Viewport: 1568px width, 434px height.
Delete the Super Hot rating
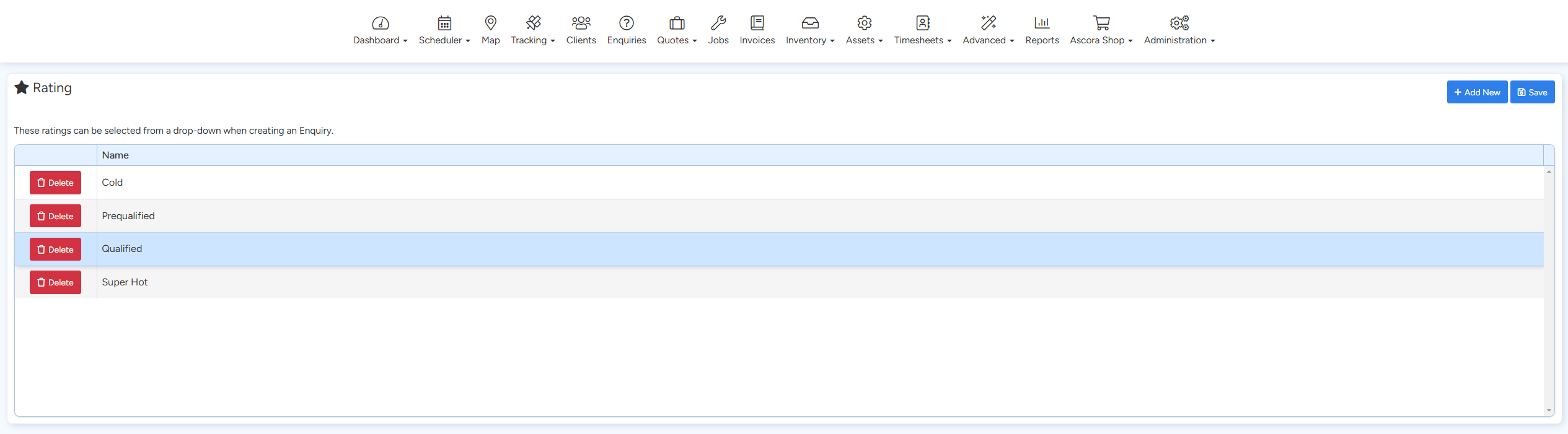(55, 282)
